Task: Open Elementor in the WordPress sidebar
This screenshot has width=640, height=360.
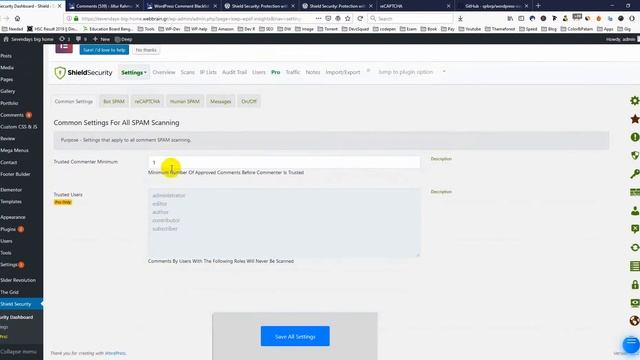Action: click(11, 190)
